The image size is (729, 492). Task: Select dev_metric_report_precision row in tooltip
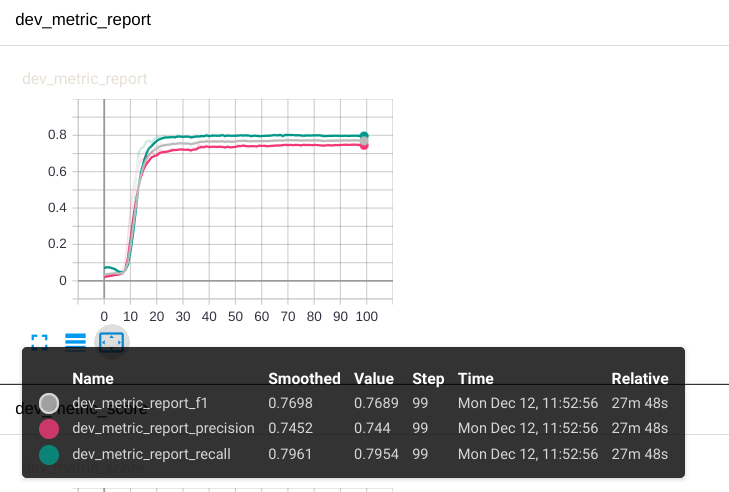coord(353,428)
